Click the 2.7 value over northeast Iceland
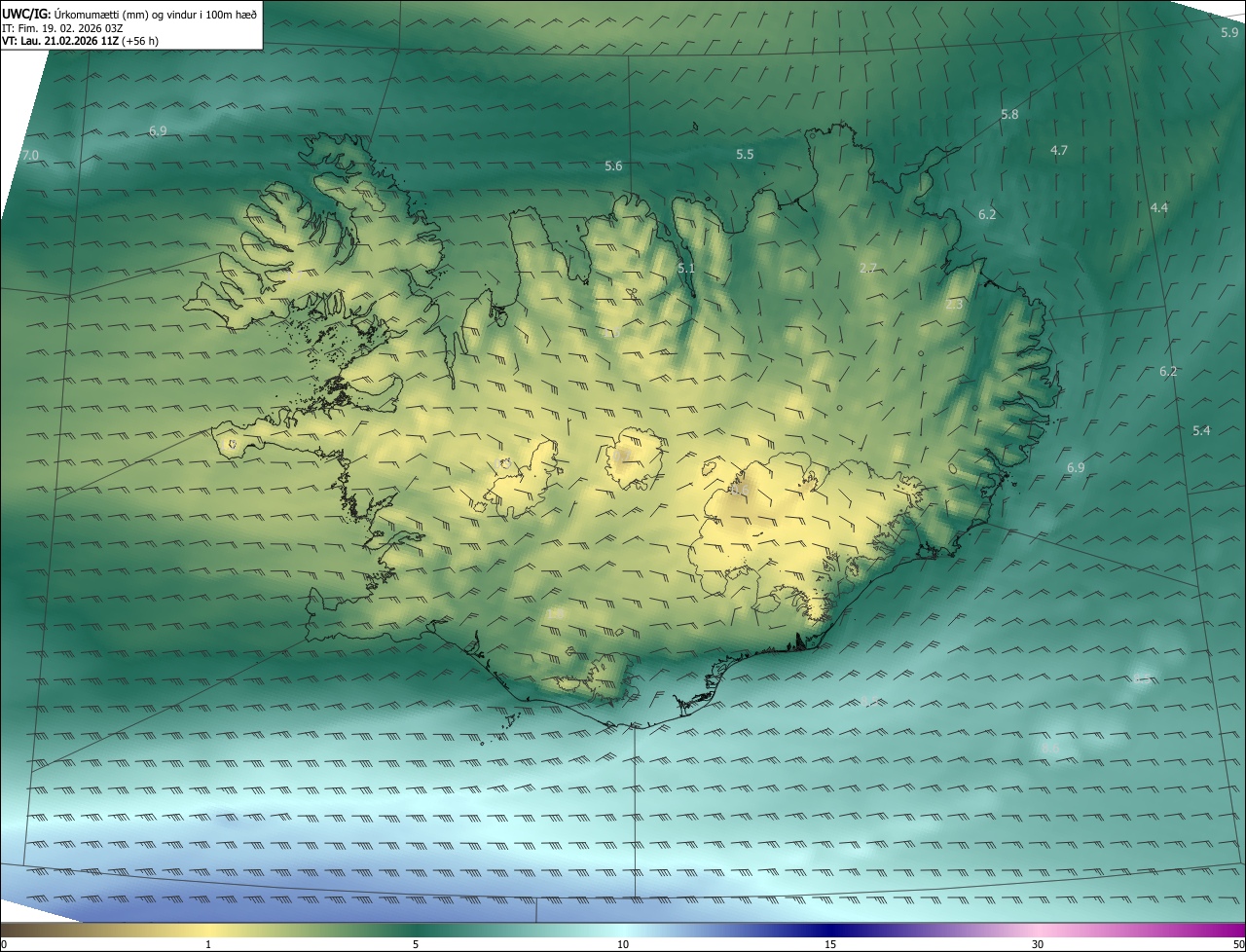The image size is (1246, 952). [868, 268]
